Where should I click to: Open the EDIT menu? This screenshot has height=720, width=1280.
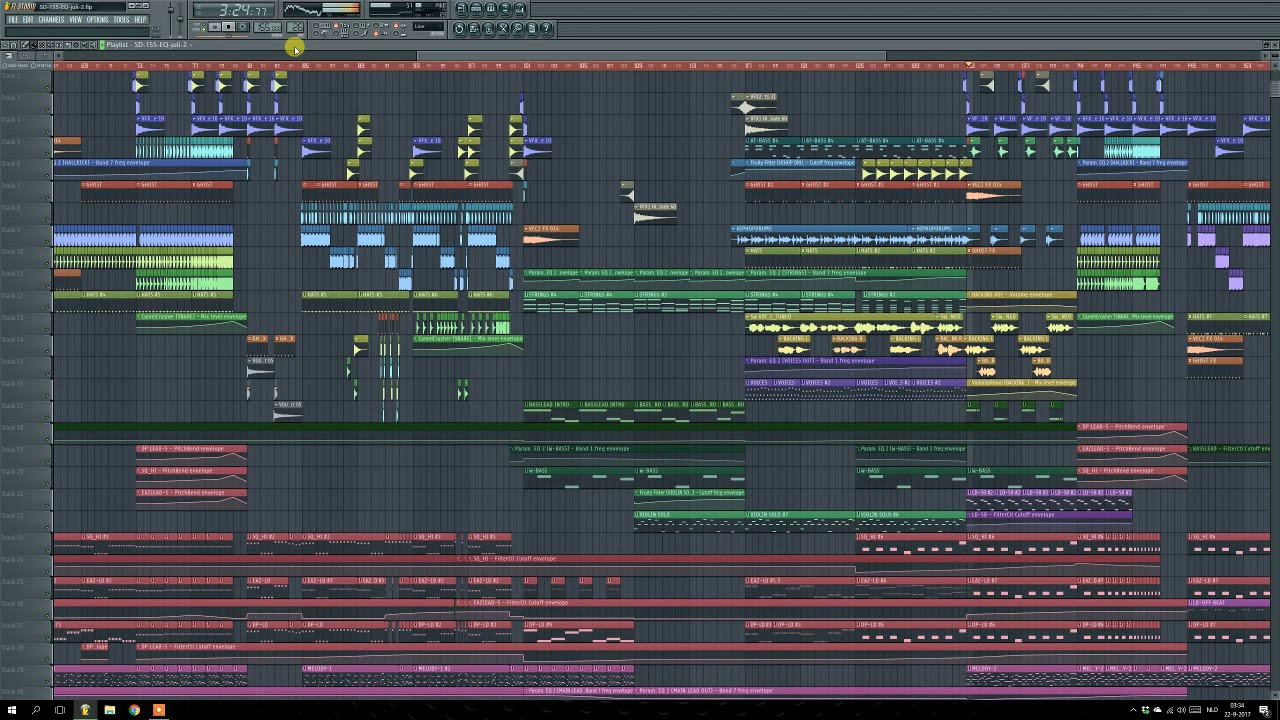point(28,19)
